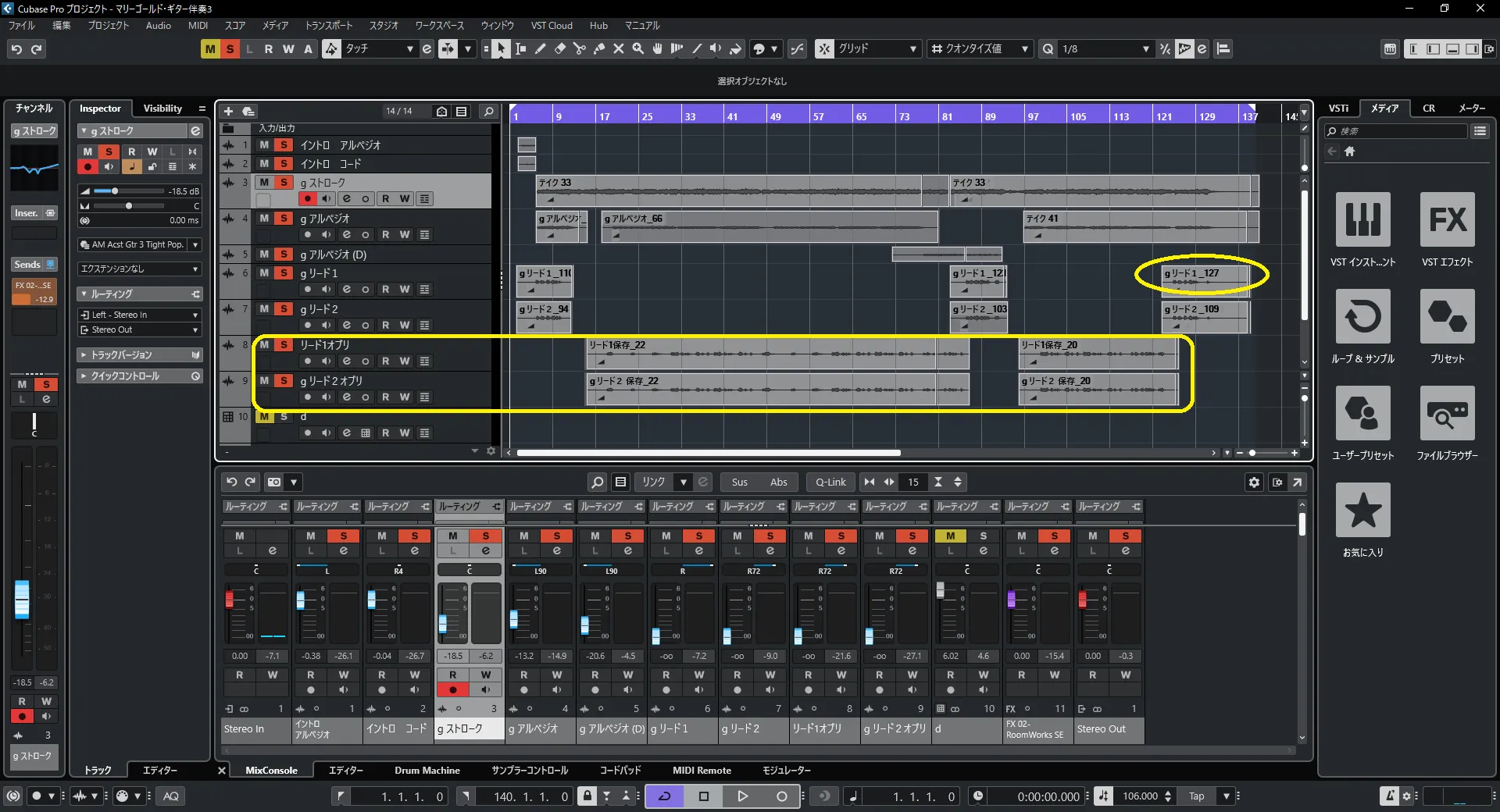Choose the Mute X tool
Image resolution: width=1500 pixels, height=812 pixels.
(618, 49)
